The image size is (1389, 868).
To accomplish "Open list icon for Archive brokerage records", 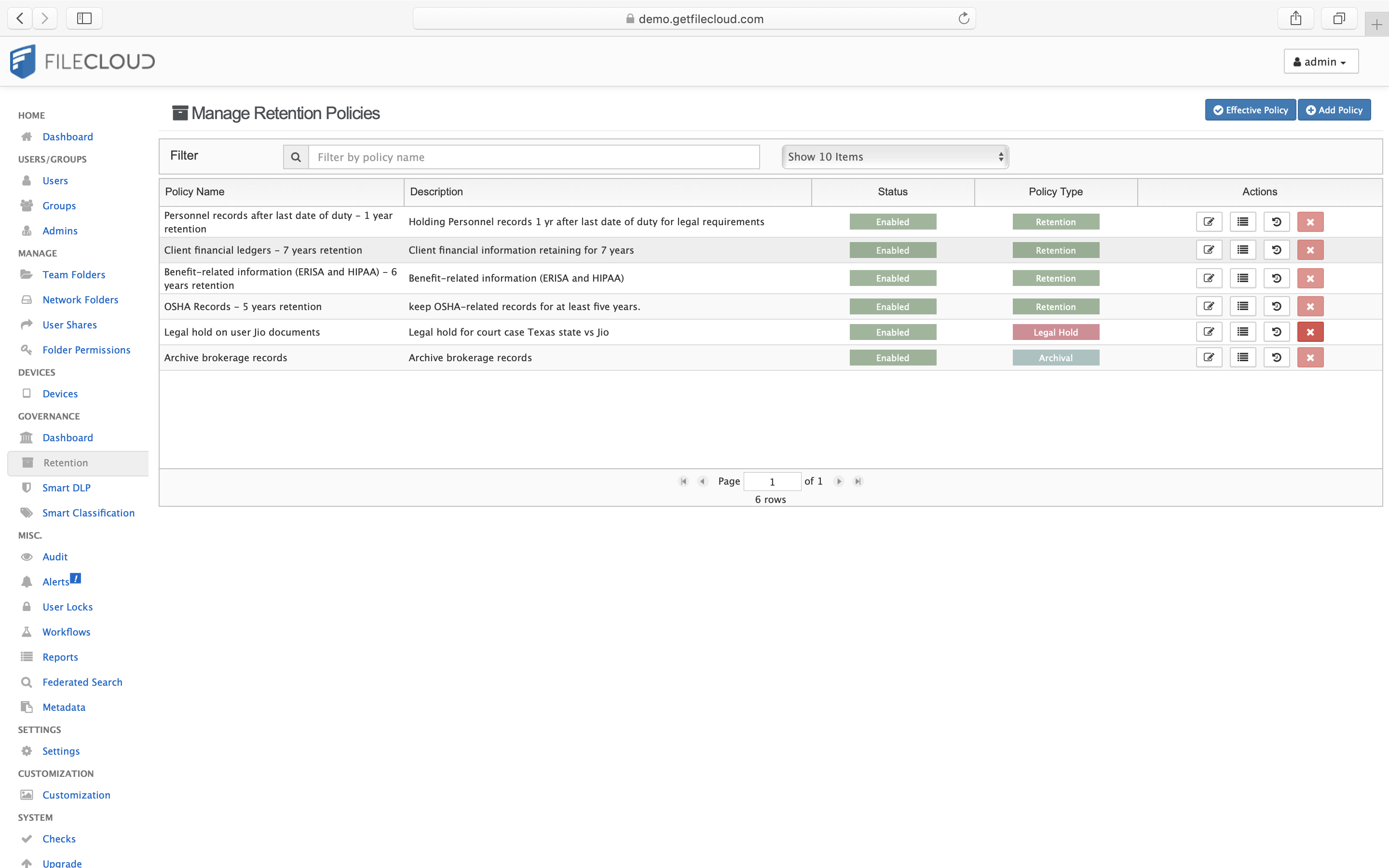I will (1243, 357).
